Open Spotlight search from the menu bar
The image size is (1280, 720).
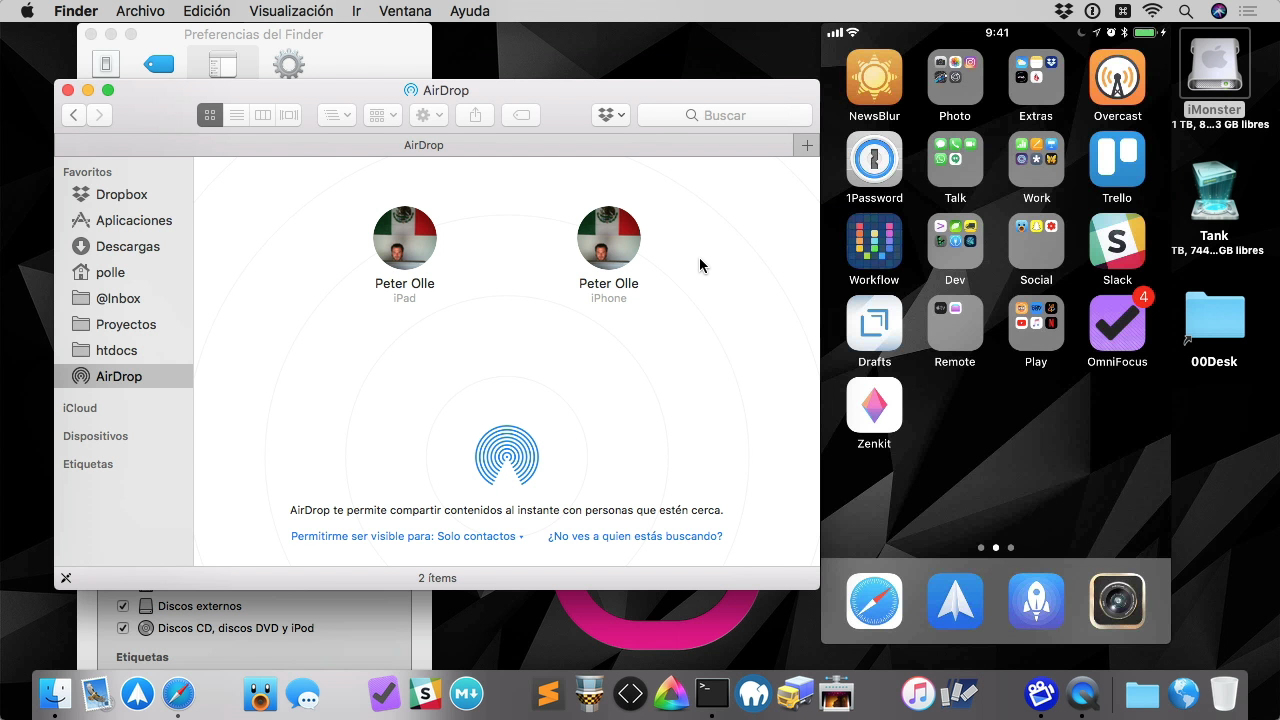[x=1186, y=11]
